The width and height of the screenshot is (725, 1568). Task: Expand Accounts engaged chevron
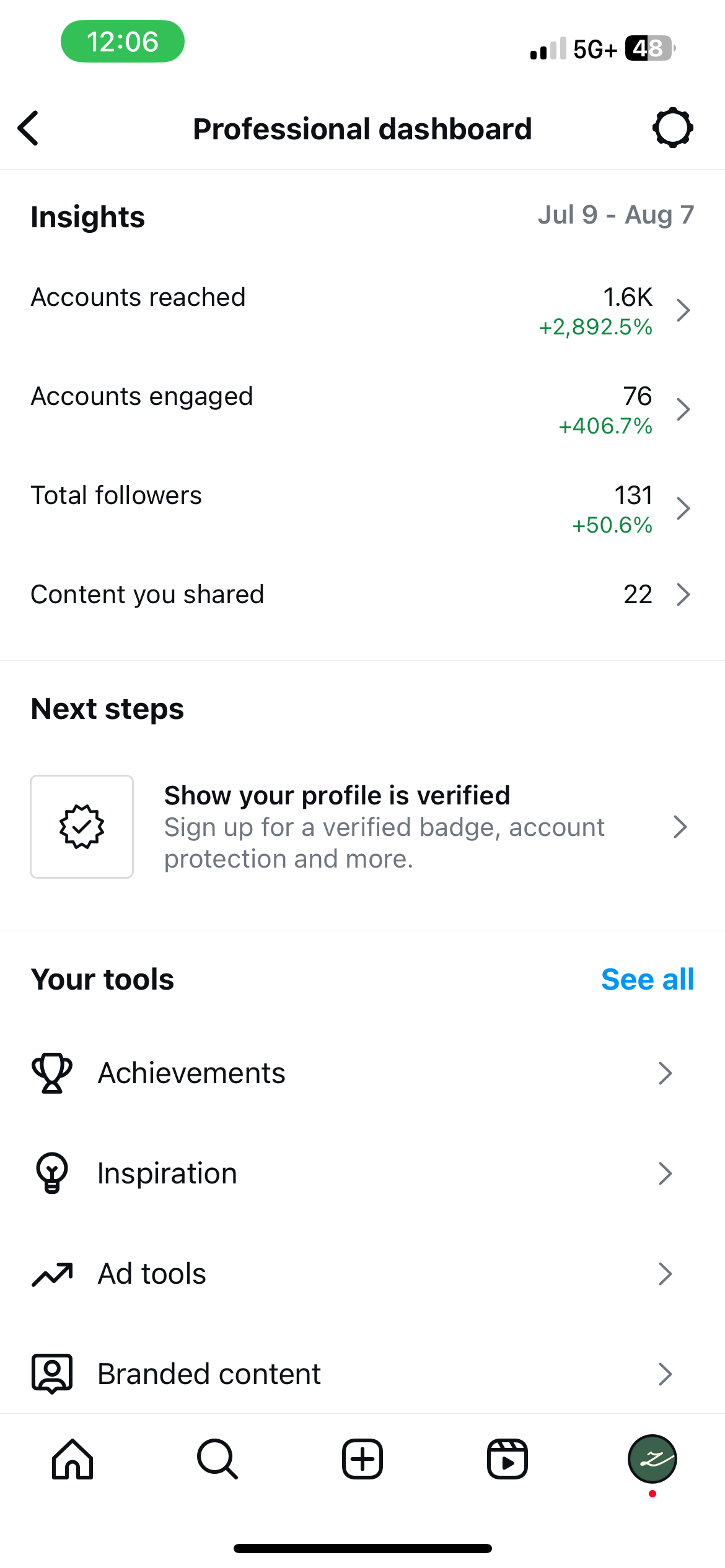(x=683, y=409)
